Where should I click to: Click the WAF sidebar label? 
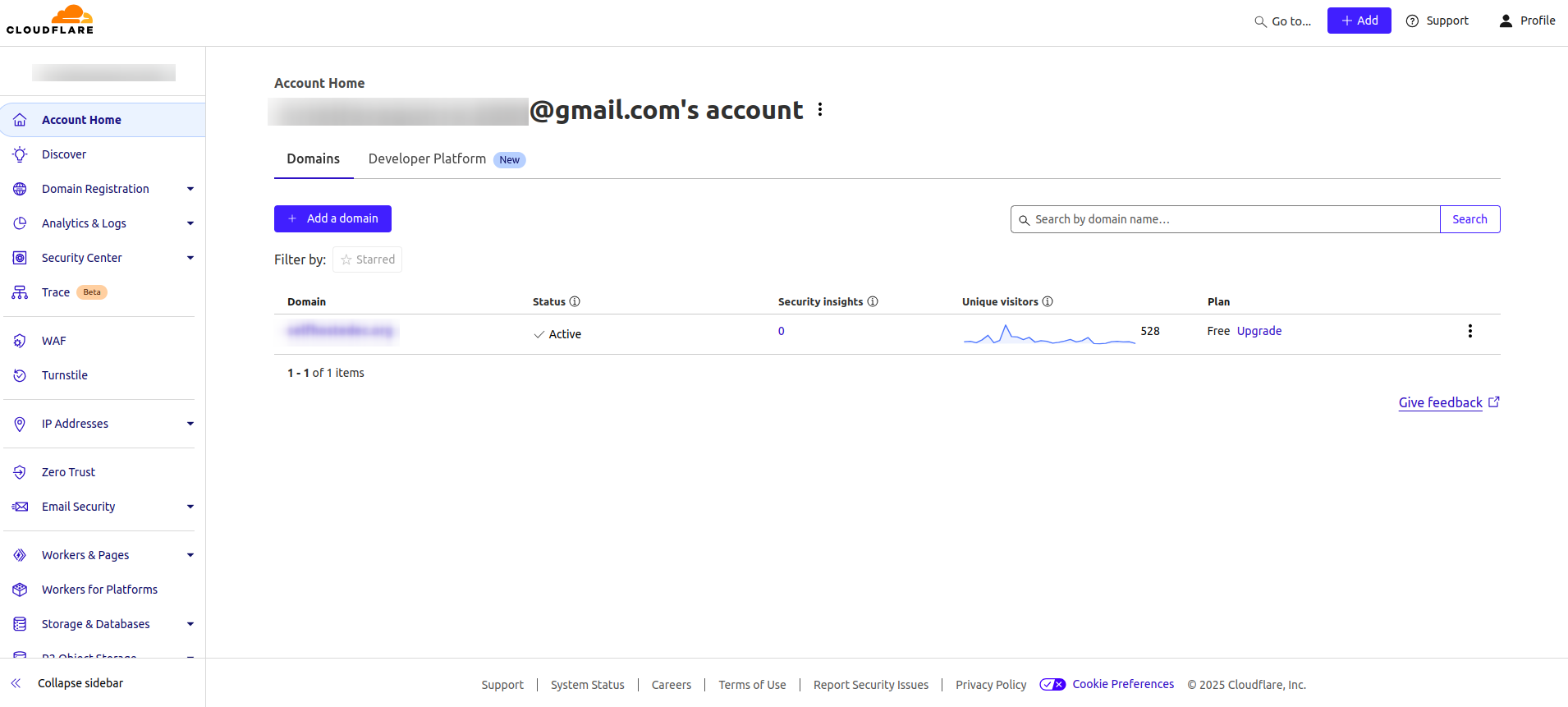pyautogui.click(x=54, y=341)
